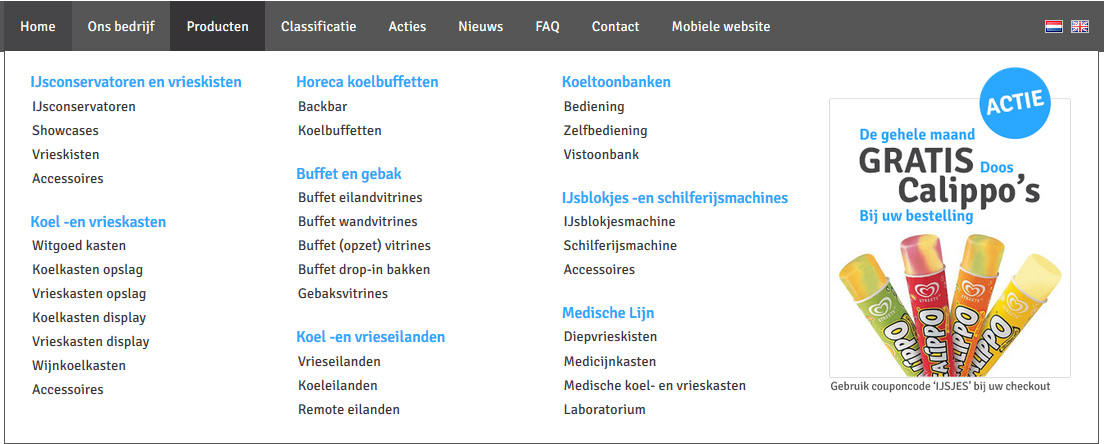This screenshot has height=444, width=1104.
Task: Switch language to English flag
Action: click(1079, 26)
